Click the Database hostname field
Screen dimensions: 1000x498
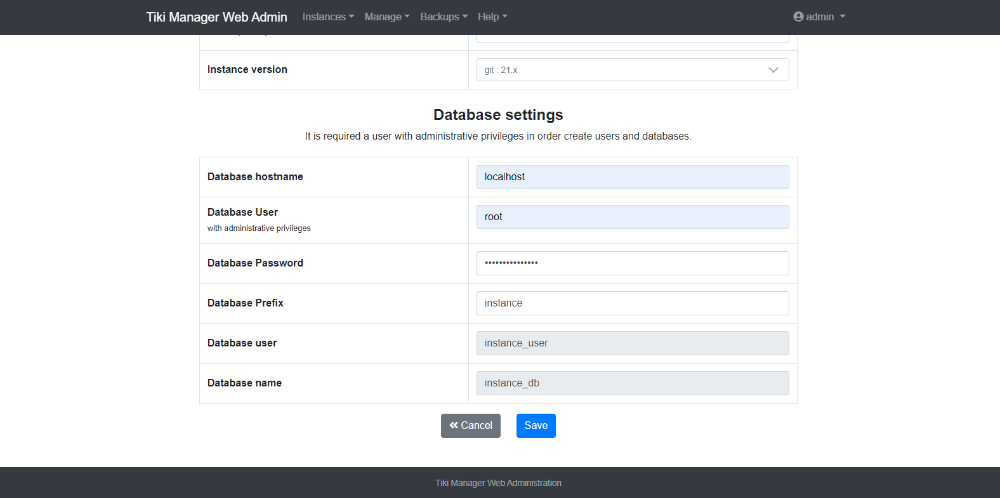(x=633, y=177)
